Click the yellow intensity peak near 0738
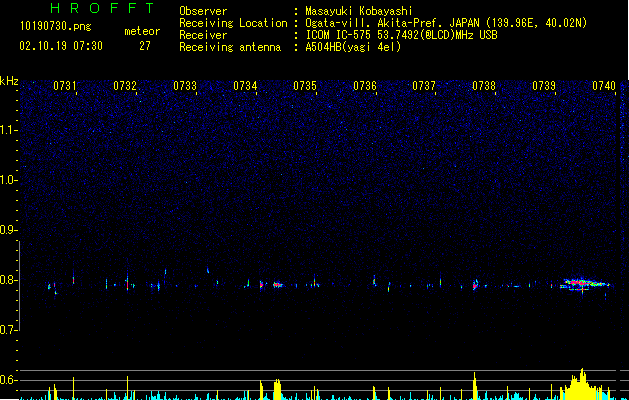Viewport: 629px width, 400px height. tap(475, 386)
